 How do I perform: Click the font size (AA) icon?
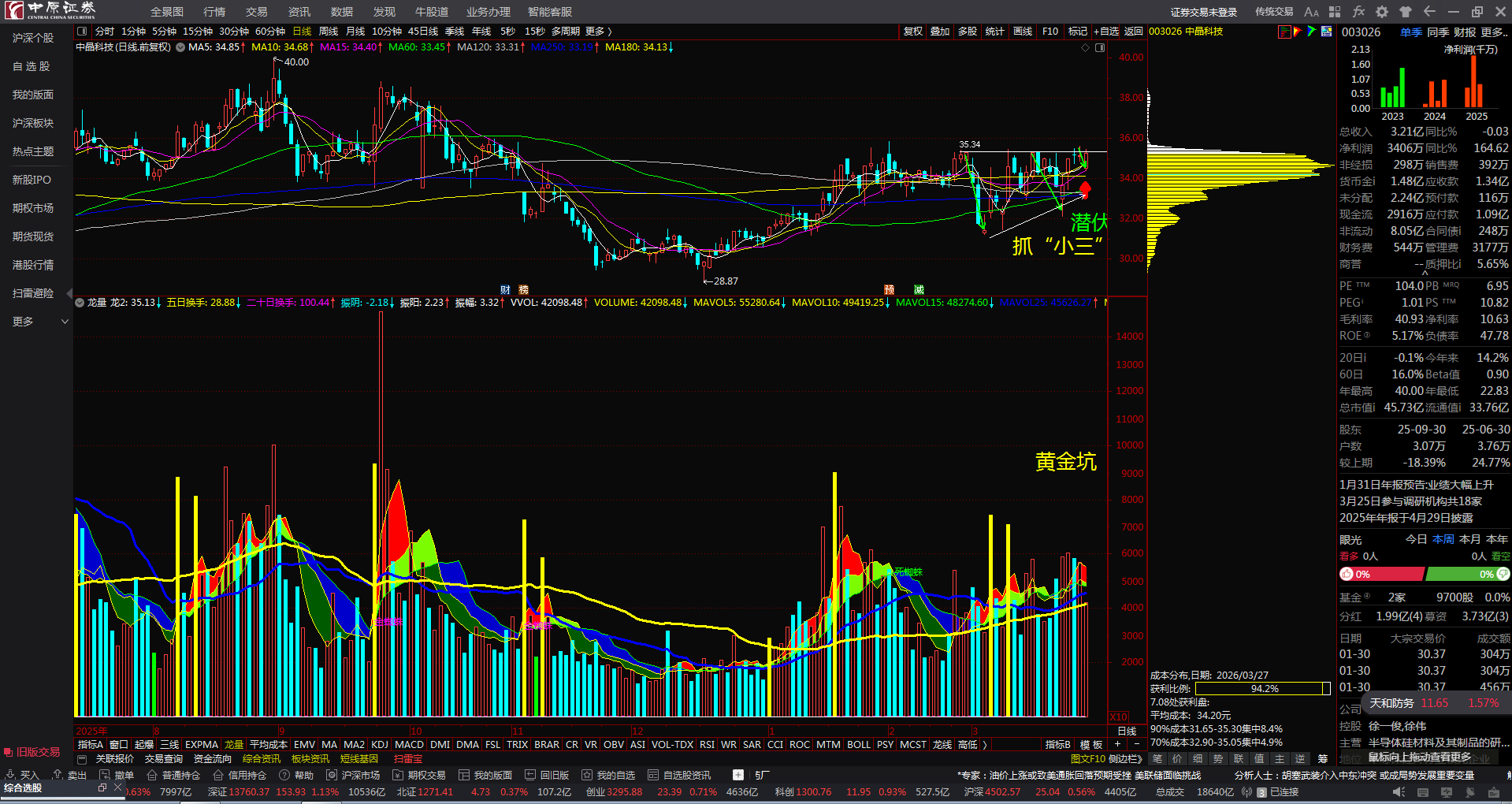[1311, 12]
